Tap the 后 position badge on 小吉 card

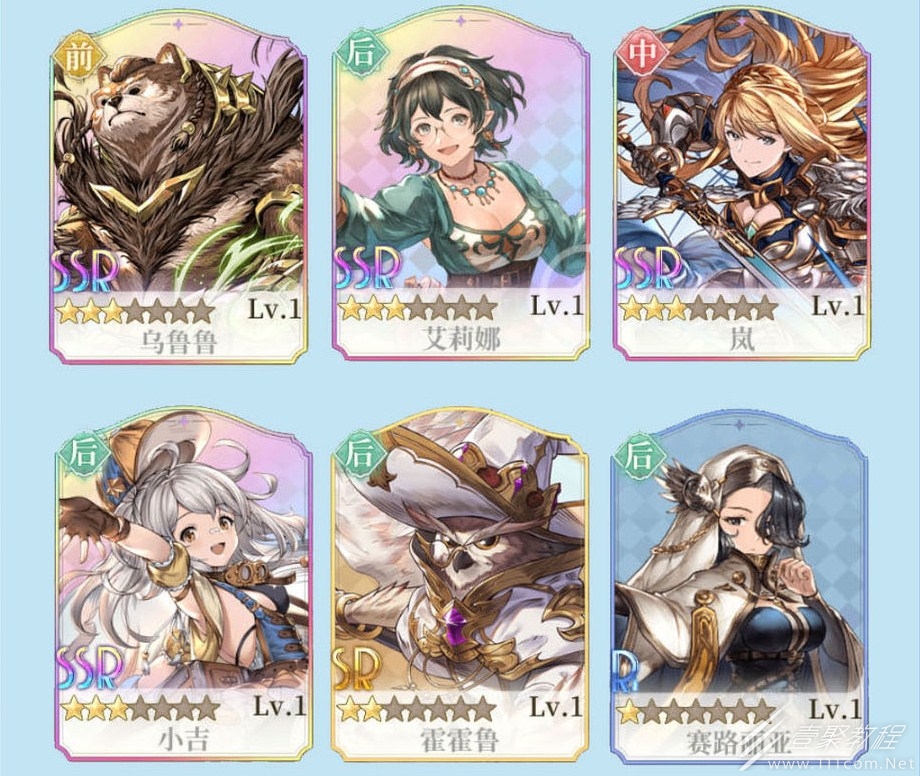(x=83, y=455)
